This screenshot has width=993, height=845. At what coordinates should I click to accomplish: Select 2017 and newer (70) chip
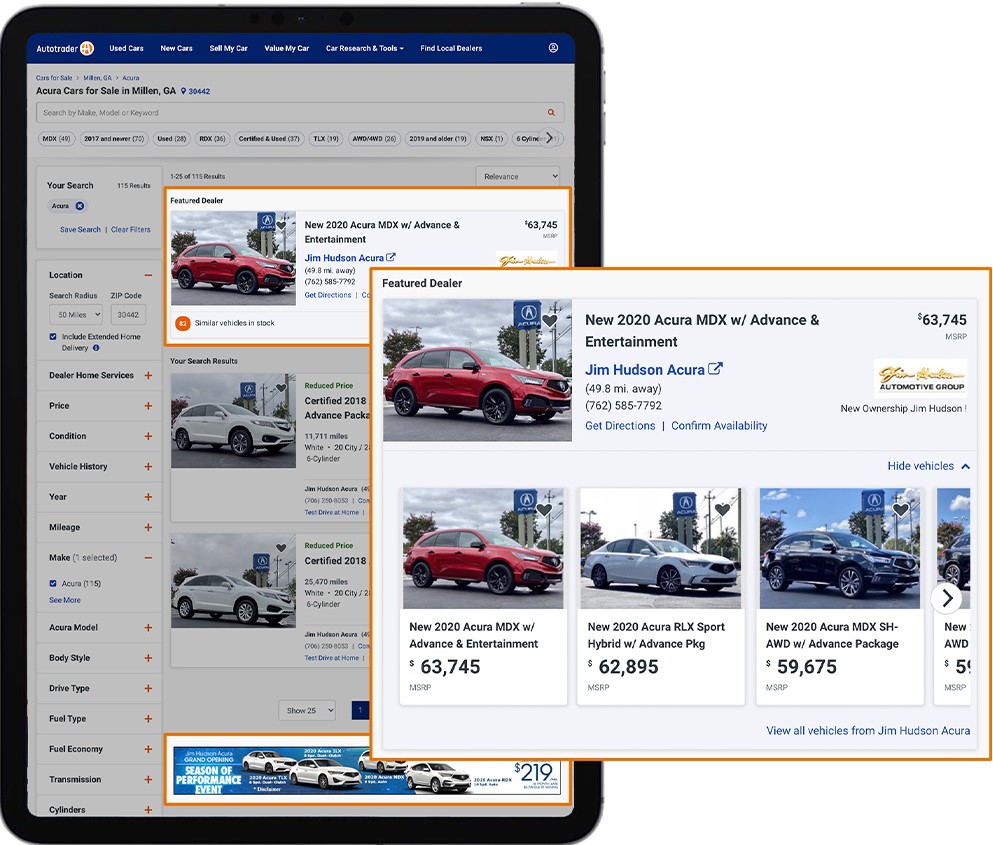(x=114, y=139)
